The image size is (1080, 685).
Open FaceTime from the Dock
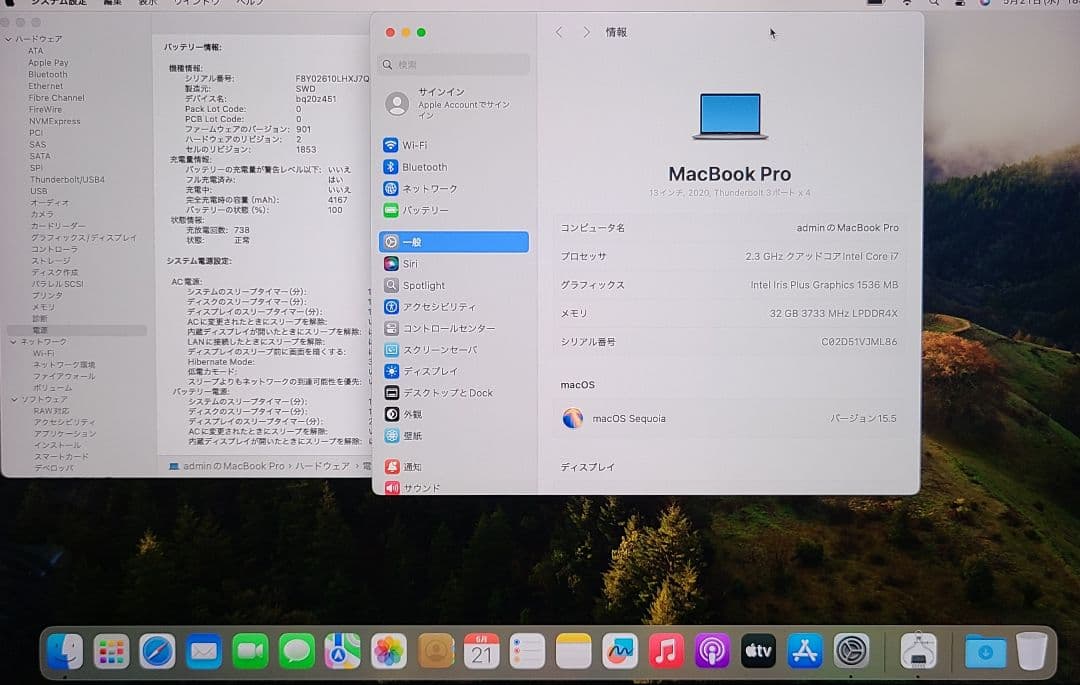pyautogui.click(x=250, y=651)
